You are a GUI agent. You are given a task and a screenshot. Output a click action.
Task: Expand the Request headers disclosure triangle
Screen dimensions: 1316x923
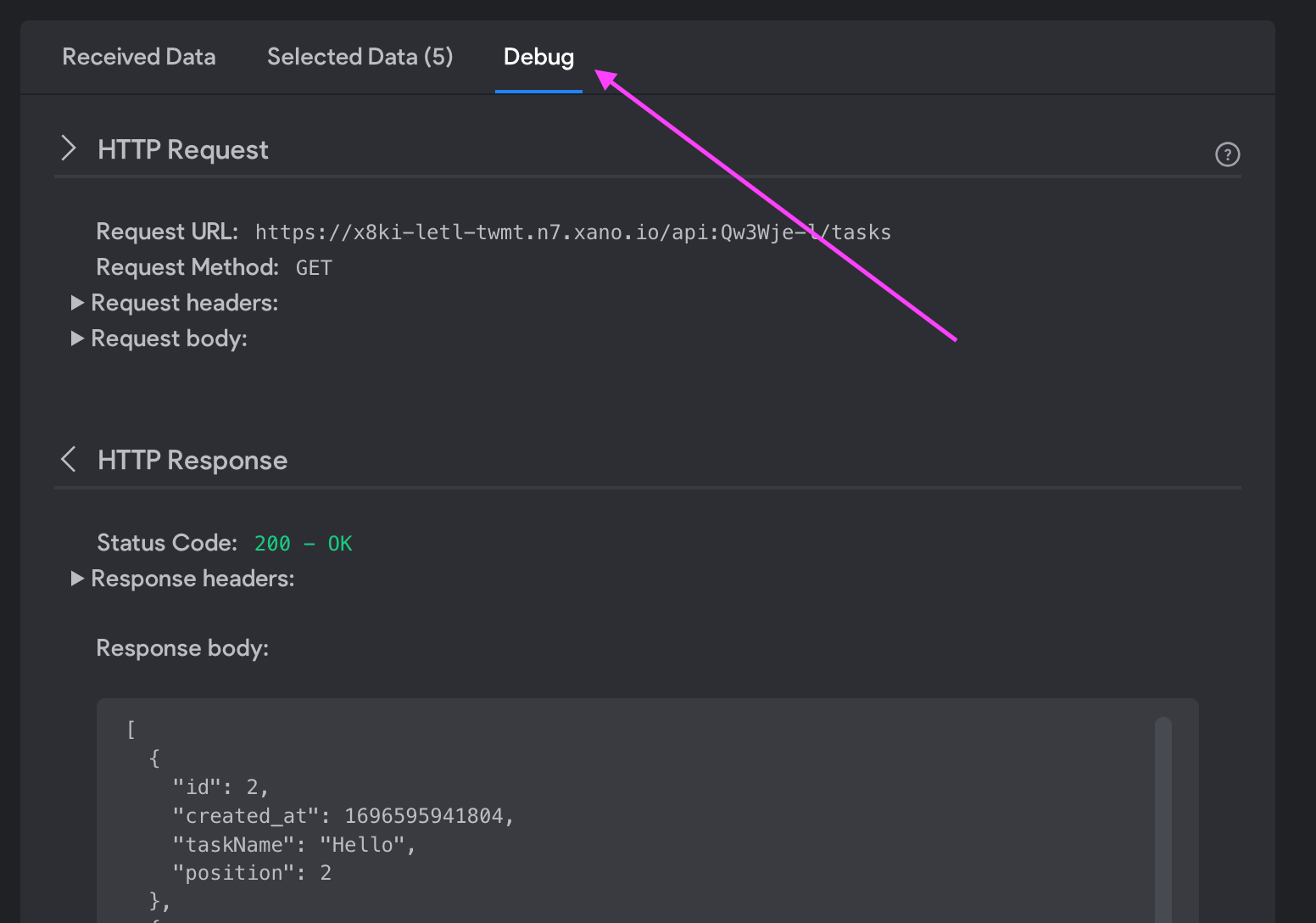[77, 303]
